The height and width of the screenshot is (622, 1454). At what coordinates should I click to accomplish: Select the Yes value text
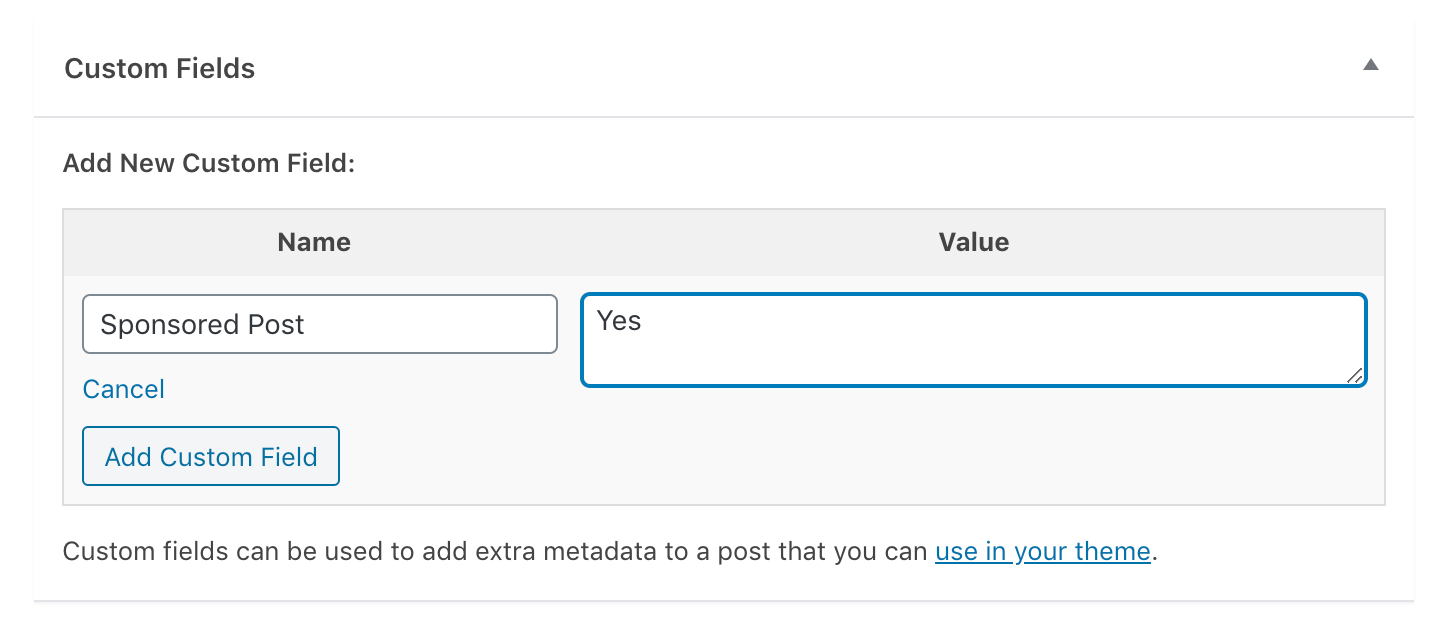620,322
